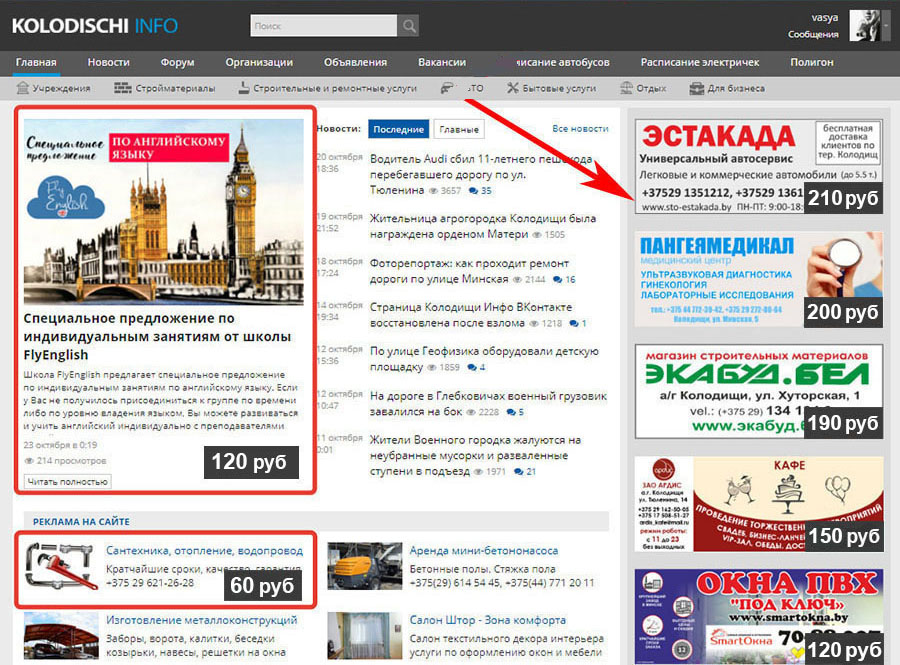Click the Строительные и ремонтные услуги icon
This screenshot has height=665, width=900.
click(x=243, y=88)
